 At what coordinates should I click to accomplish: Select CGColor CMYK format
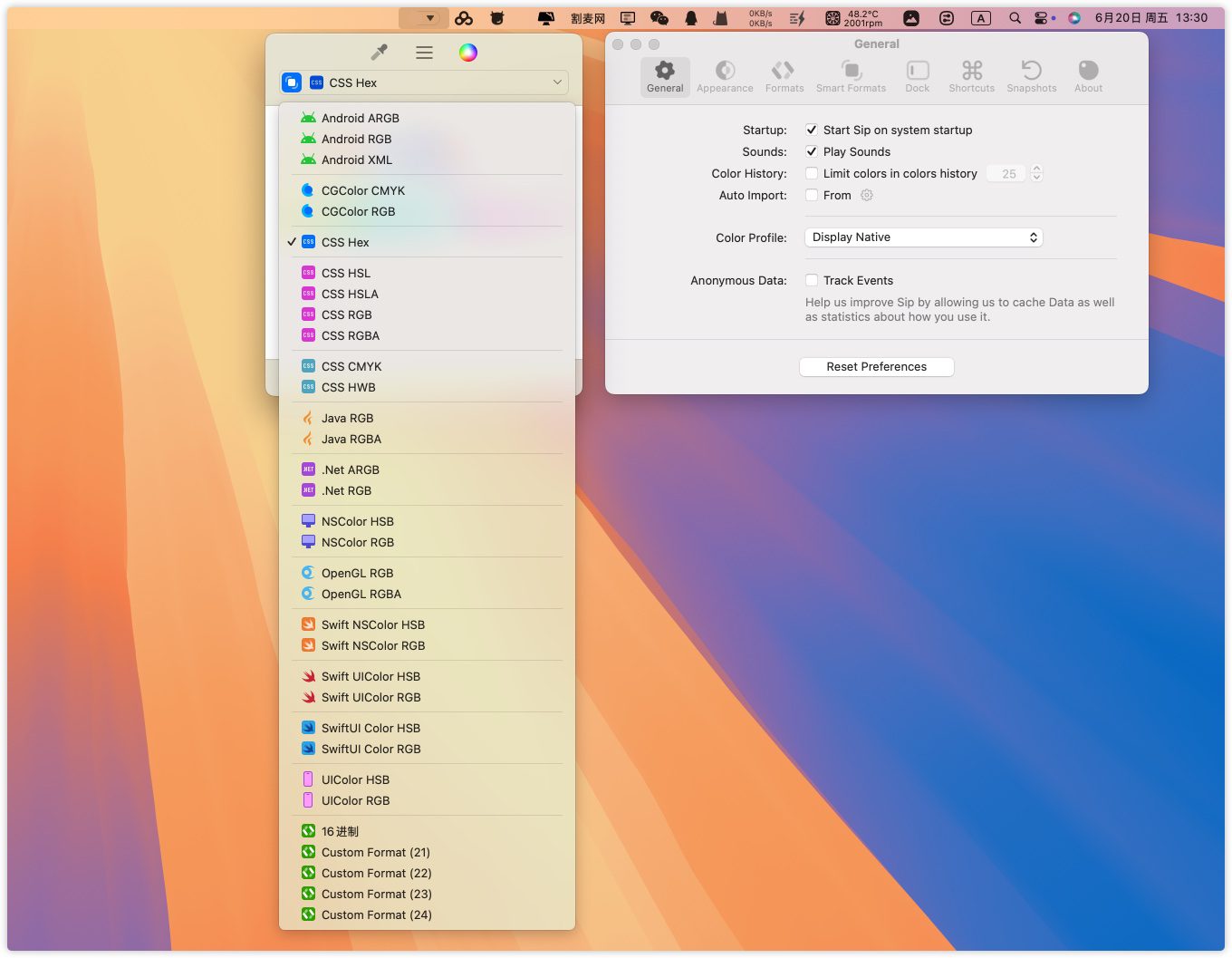pyautogui.click(x=428, y=190)
